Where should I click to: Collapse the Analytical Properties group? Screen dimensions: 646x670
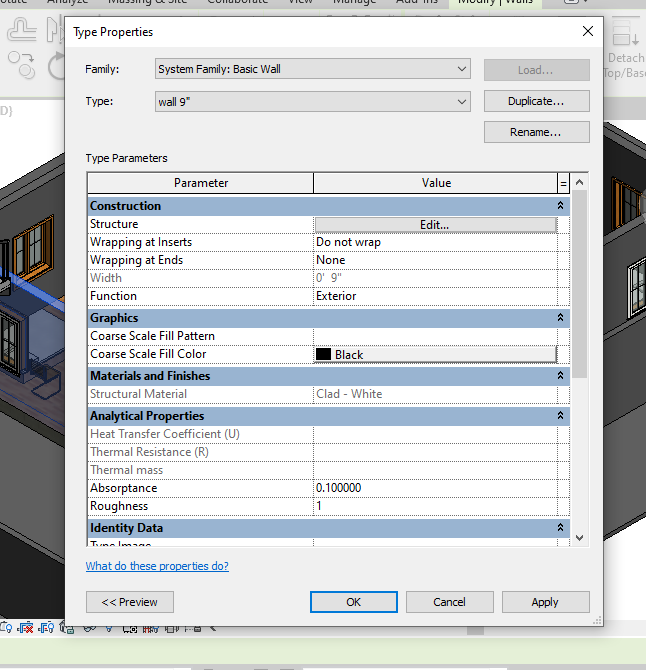click(560, 415)
